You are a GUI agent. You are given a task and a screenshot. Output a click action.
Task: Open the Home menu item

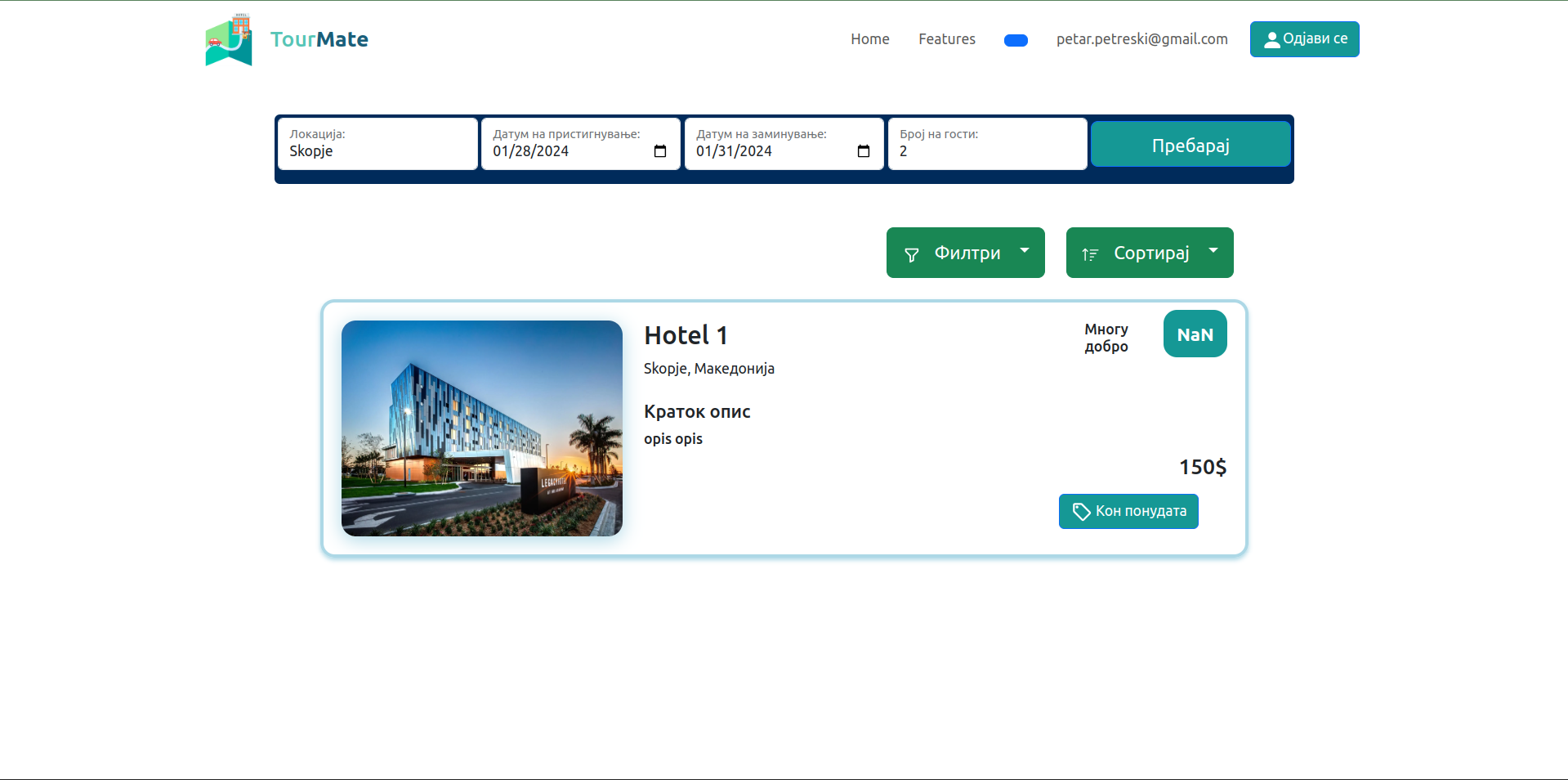(x=869, y=39)
